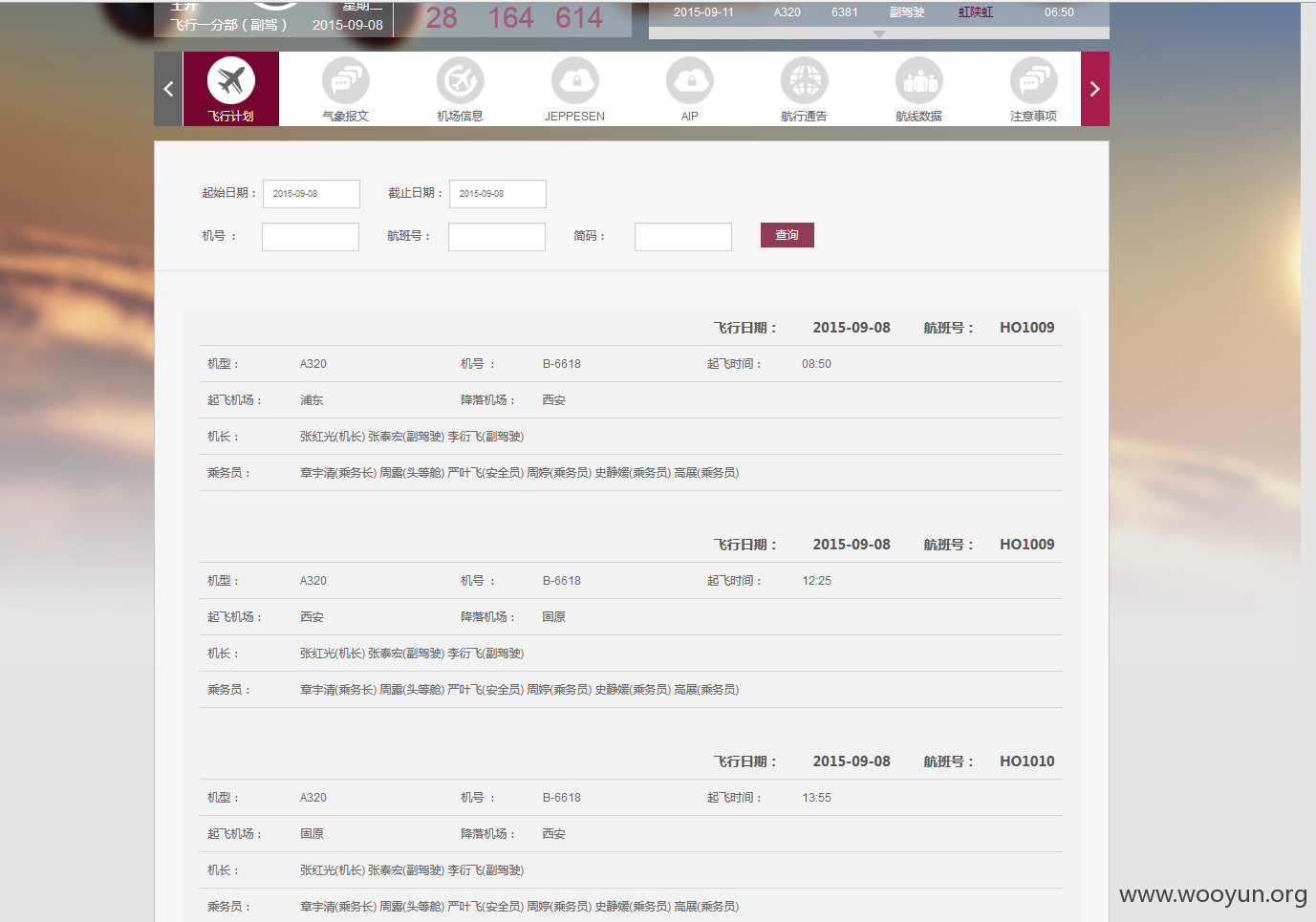Select takeoff time 13:55
This screenshot has width=1316, height=922.
coord(816,798)
